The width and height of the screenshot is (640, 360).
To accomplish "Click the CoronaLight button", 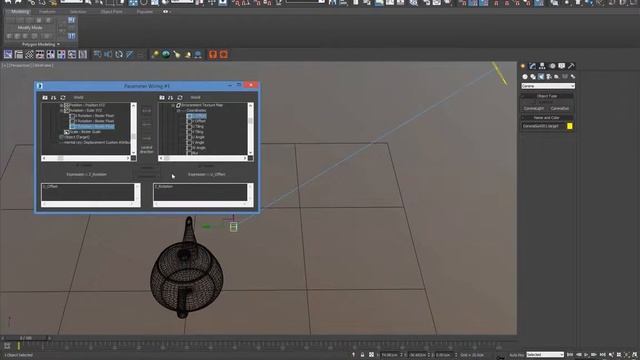I will pyautogui.click(x=534, y=109).
